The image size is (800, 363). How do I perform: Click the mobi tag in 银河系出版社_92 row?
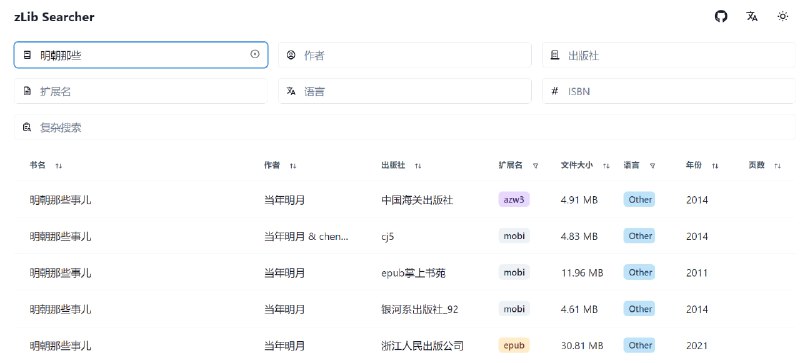point(514,308)
